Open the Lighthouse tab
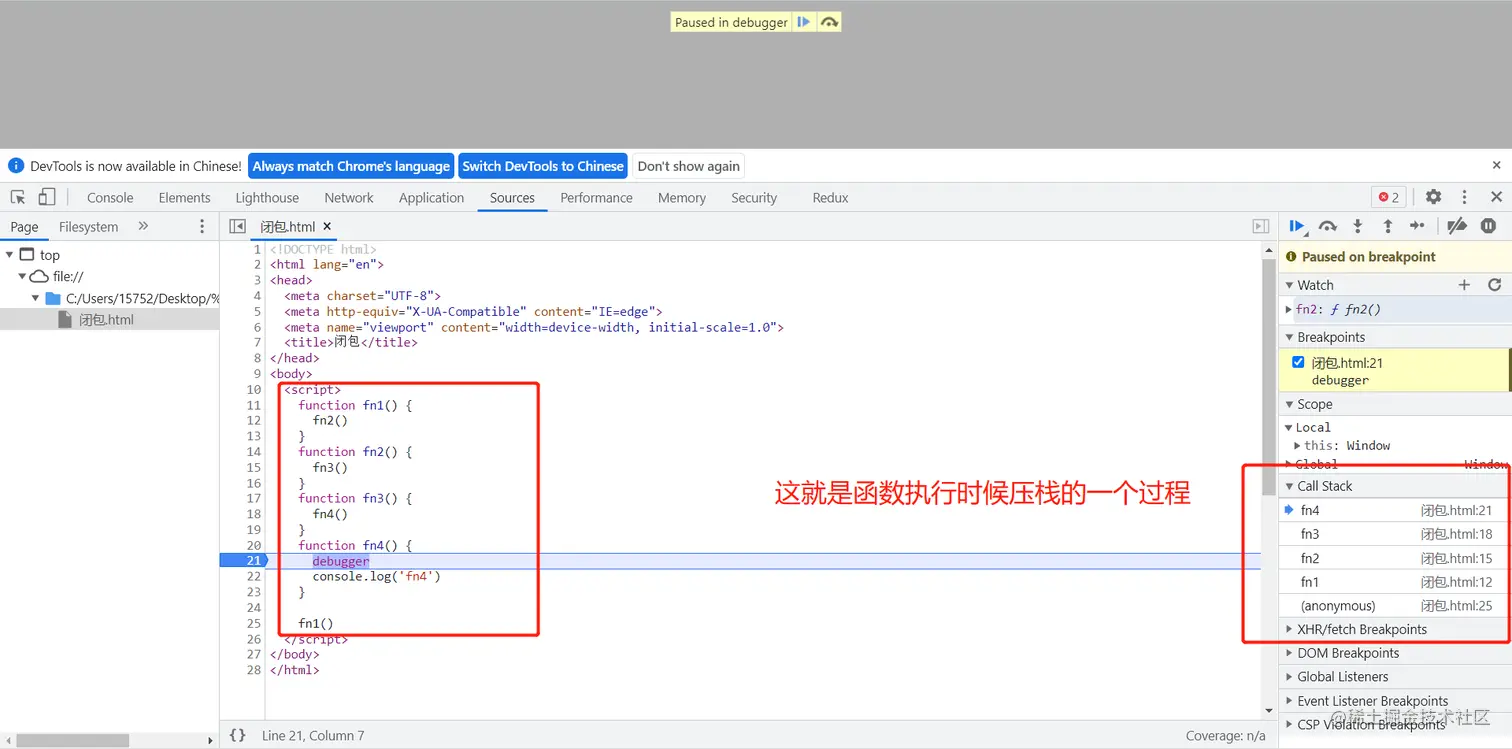Image resolution: width=1512 pixels, height=749 pixels. tap(267, 198)
